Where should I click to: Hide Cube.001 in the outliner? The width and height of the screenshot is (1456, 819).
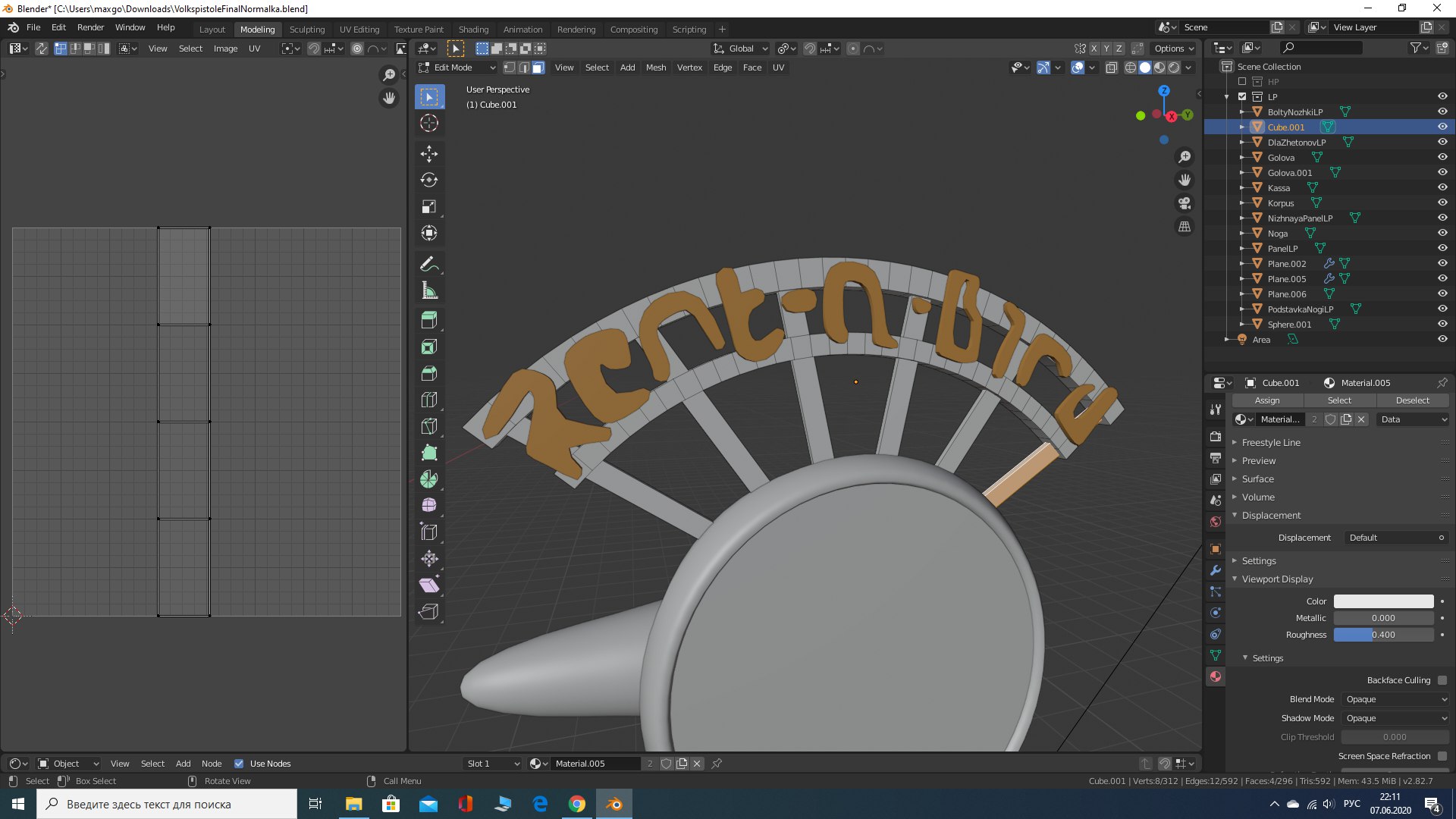coord(1442,127)
